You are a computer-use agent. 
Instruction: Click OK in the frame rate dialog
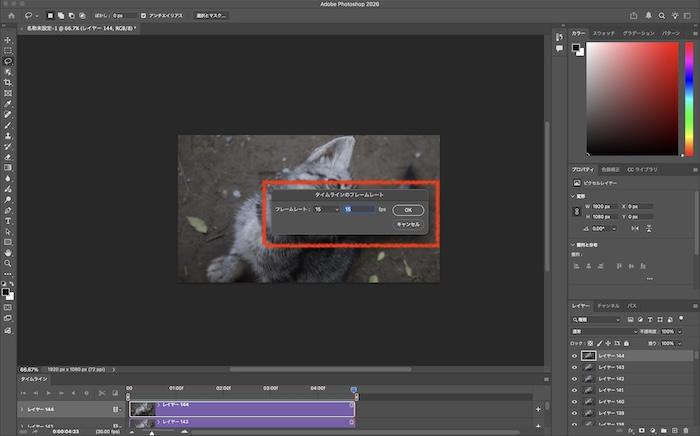pos(408,210)
